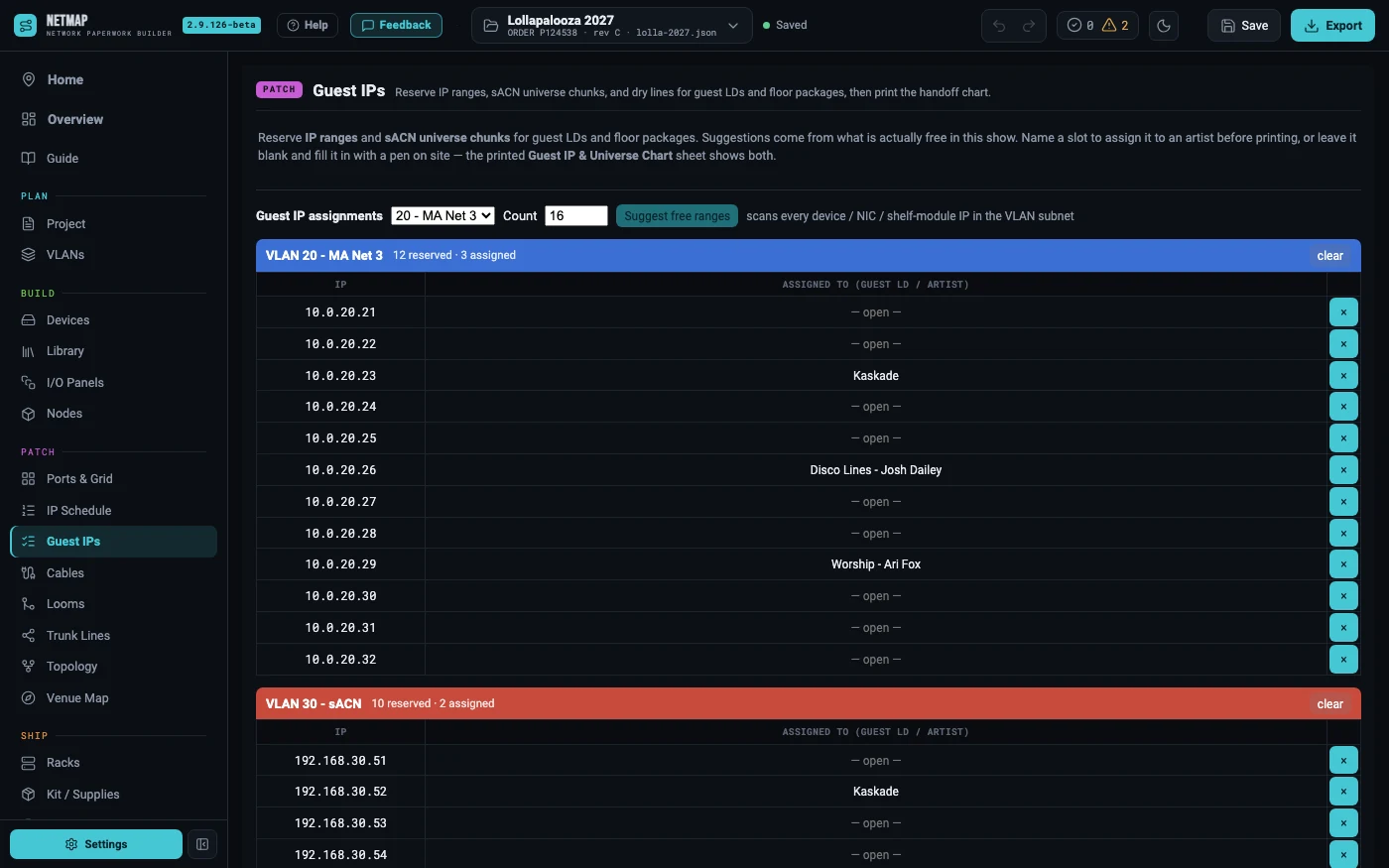
Task: Open the Library page
Action: pyautogui.click(x=113, y=351)
